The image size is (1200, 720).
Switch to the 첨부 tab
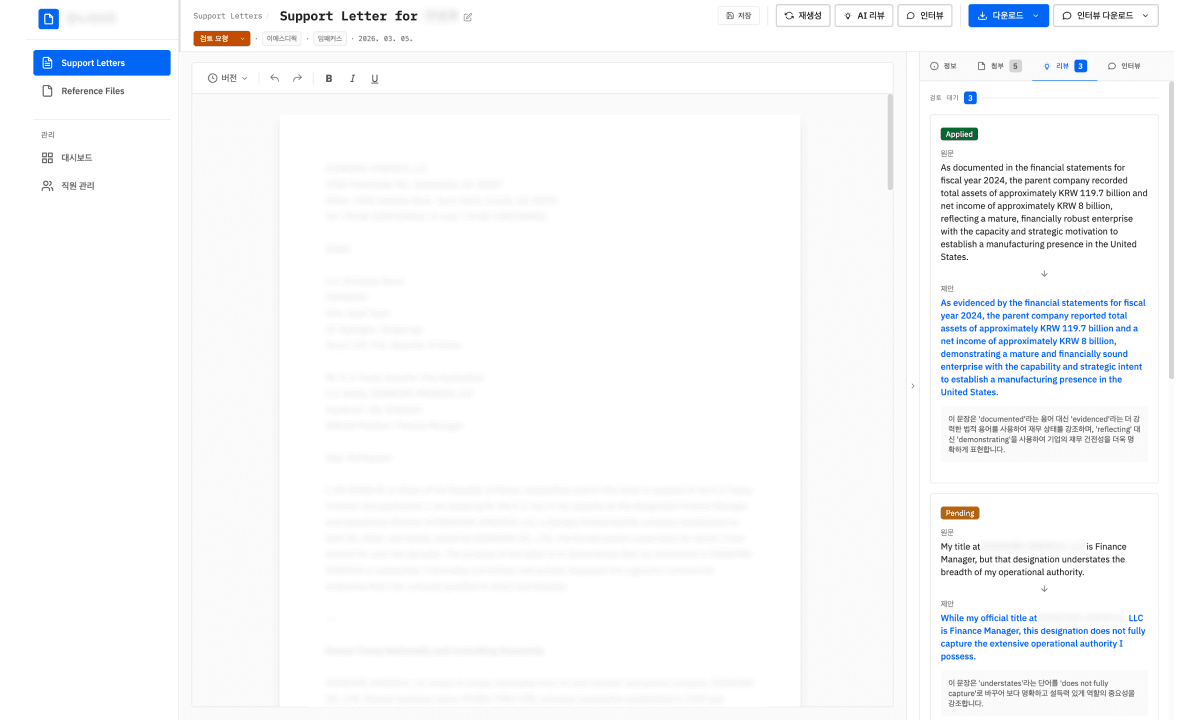[x=998, y=66]
